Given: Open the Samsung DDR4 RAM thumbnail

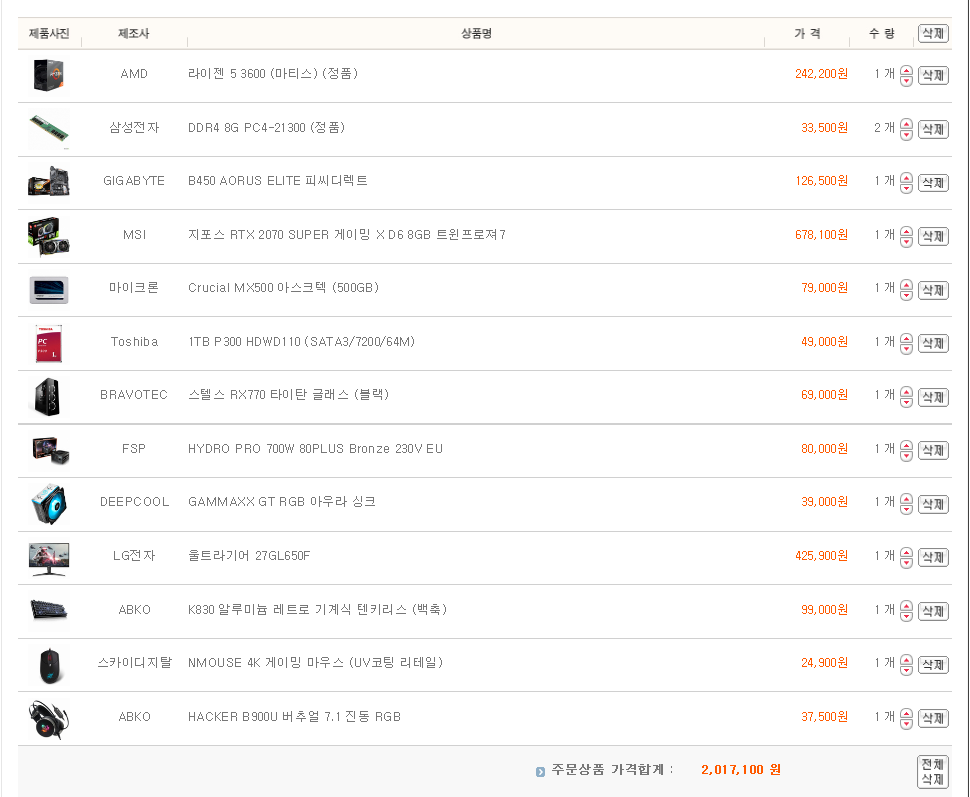Looking at the screenshot, I should point(49,129).
